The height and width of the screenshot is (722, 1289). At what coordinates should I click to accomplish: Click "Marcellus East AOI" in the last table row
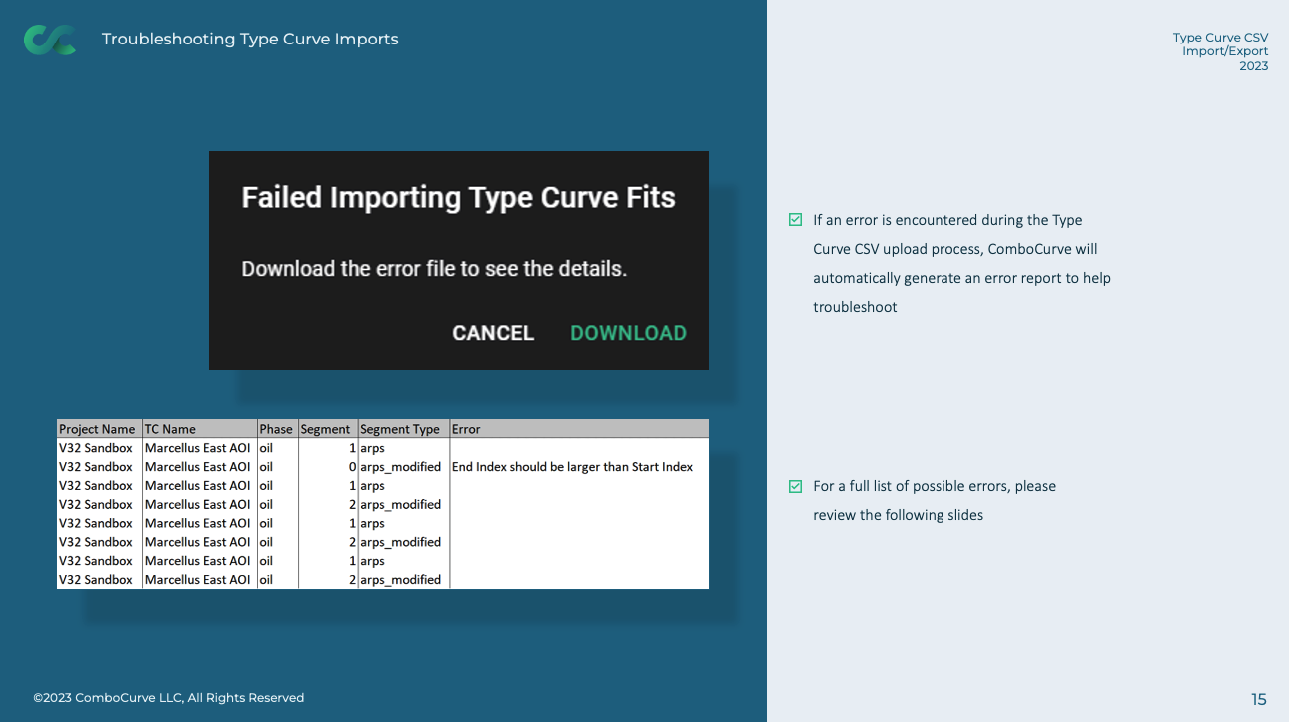tap(198, 580)
